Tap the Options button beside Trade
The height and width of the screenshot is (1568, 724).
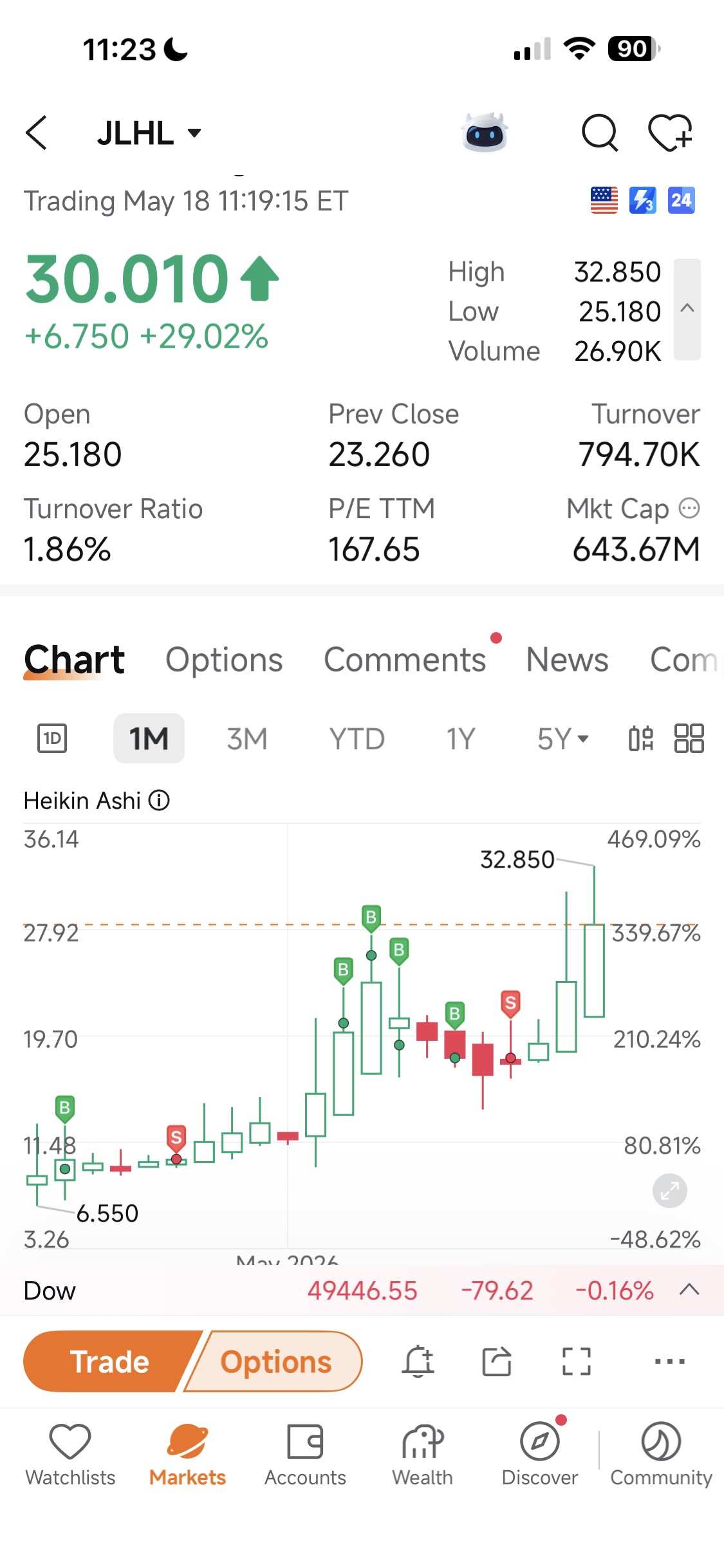point(275,1361)
